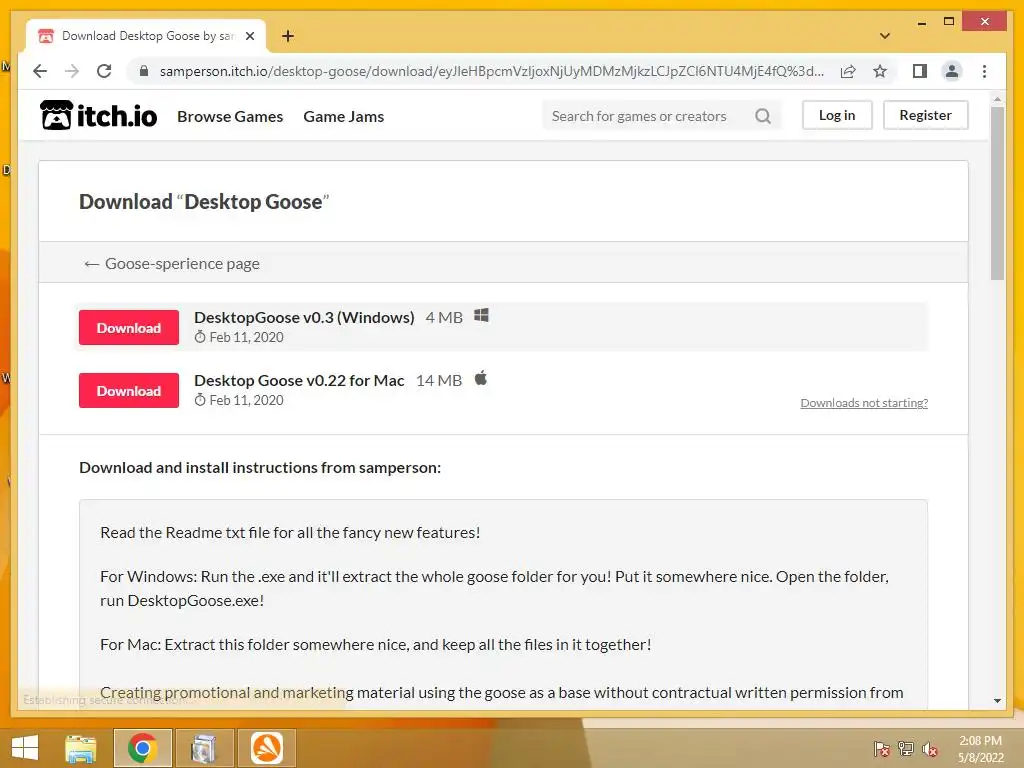Download DesktopGoose v0.3 (Windows)
The height and width of the screenshot is (768, 1024).
pyautogui.click(x=129, y=328)
